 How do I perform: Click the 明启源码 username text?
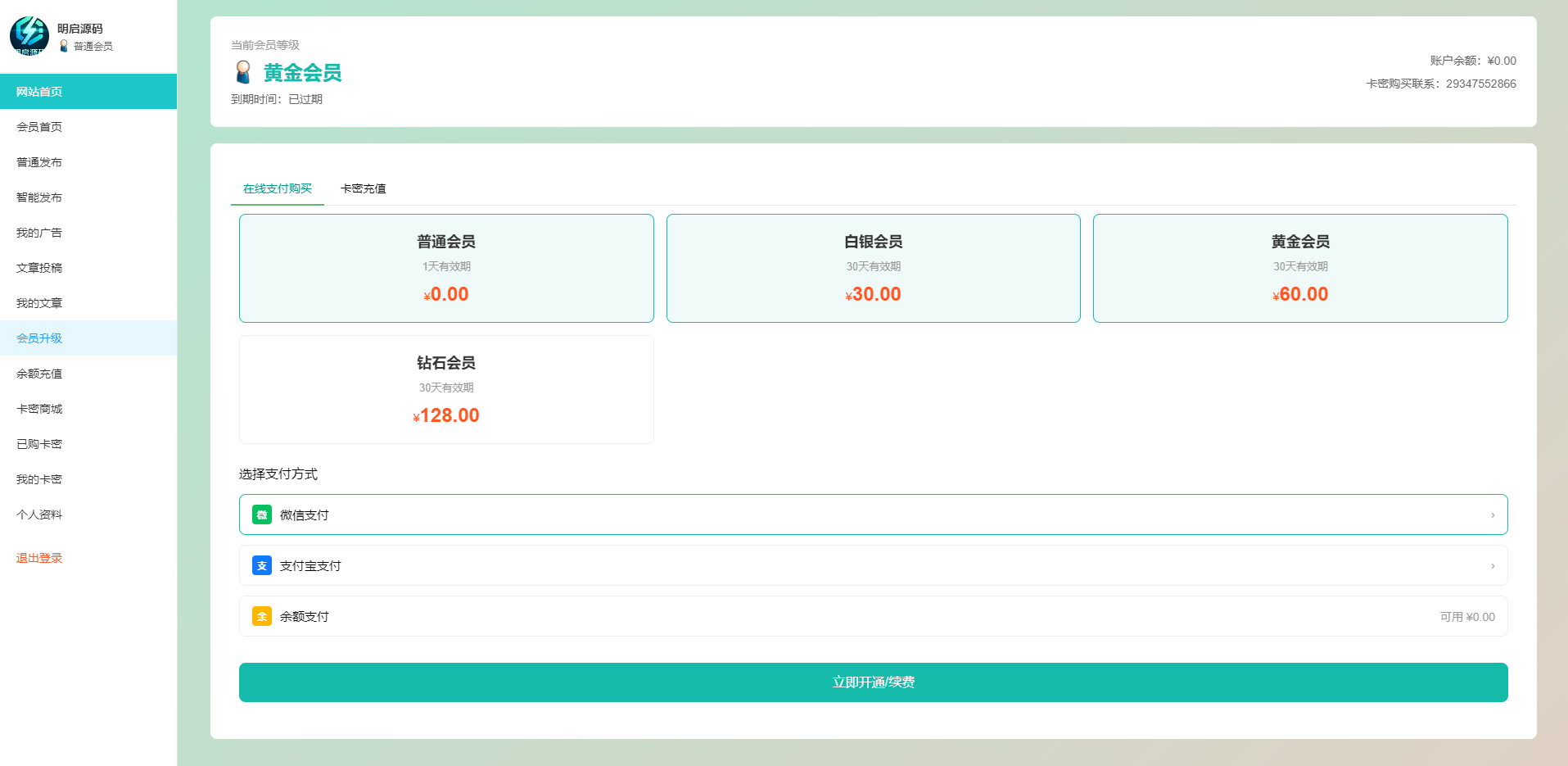click(80, 29)
